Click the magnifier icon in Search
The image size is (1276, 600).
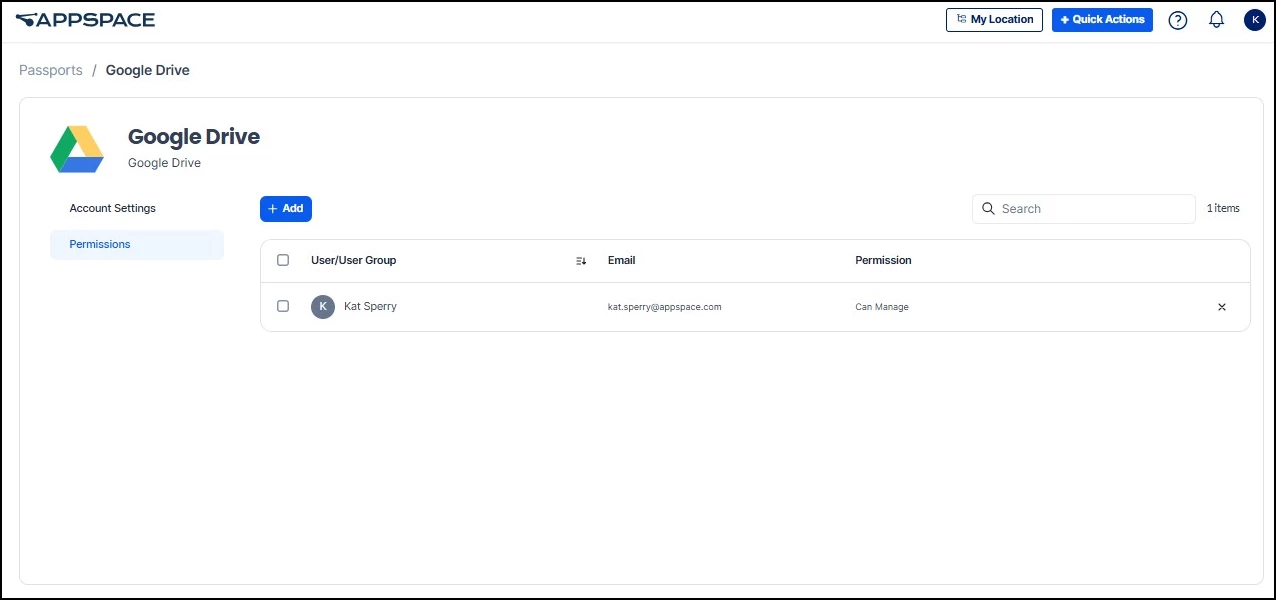click(988, 209)
